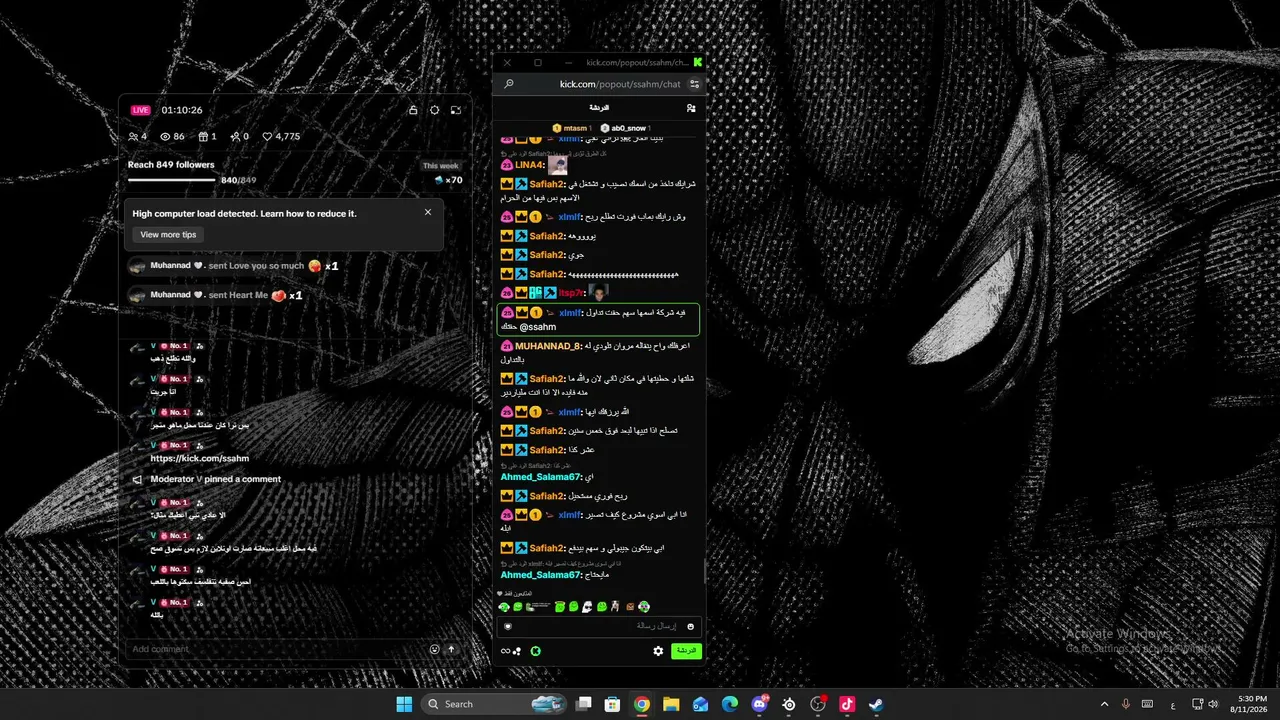Click ab0_snow top gifter badge
This screenshot has width=1280, height=720.
click(625, 128)
